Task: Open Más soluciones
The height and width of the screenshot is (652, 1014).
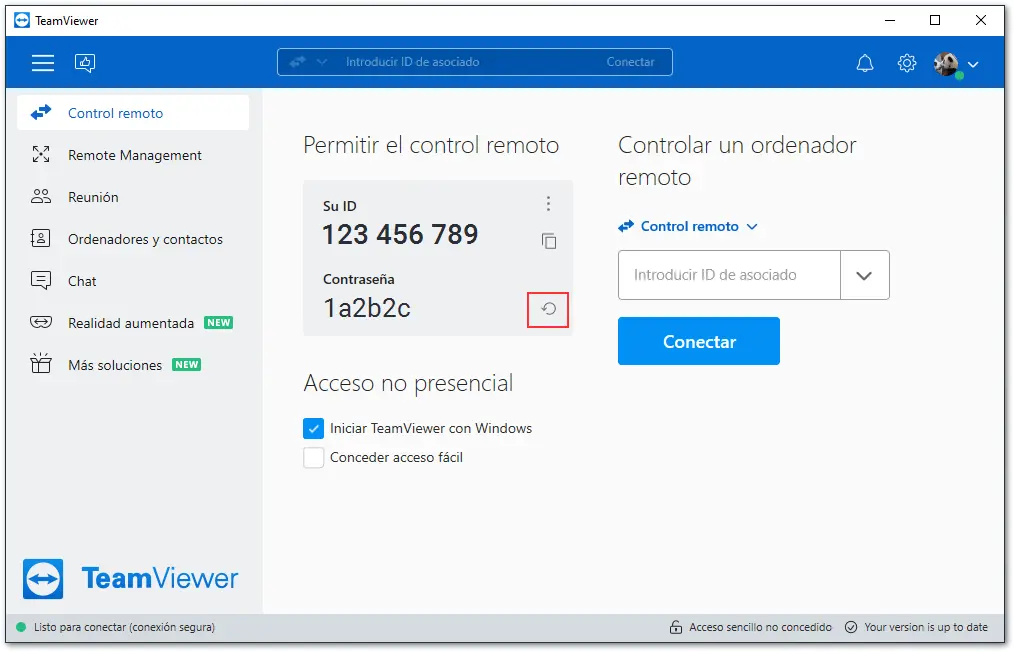Action: (133, 365)
